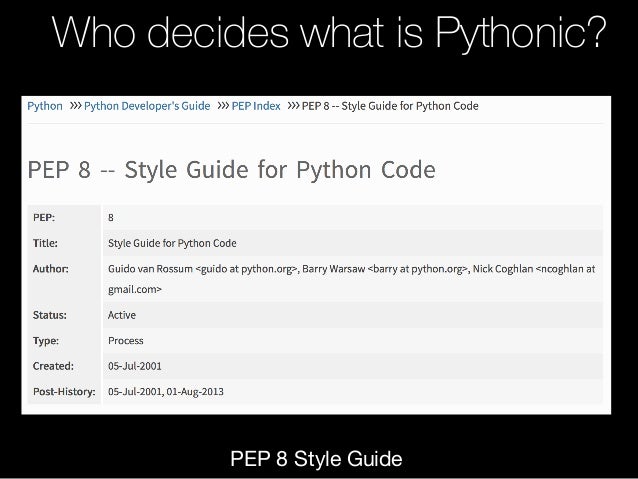Click breadcrumb text 'PEP 8 -- Style Guide for Python Code'
The image size is (638, 479).
pos(390,106)
